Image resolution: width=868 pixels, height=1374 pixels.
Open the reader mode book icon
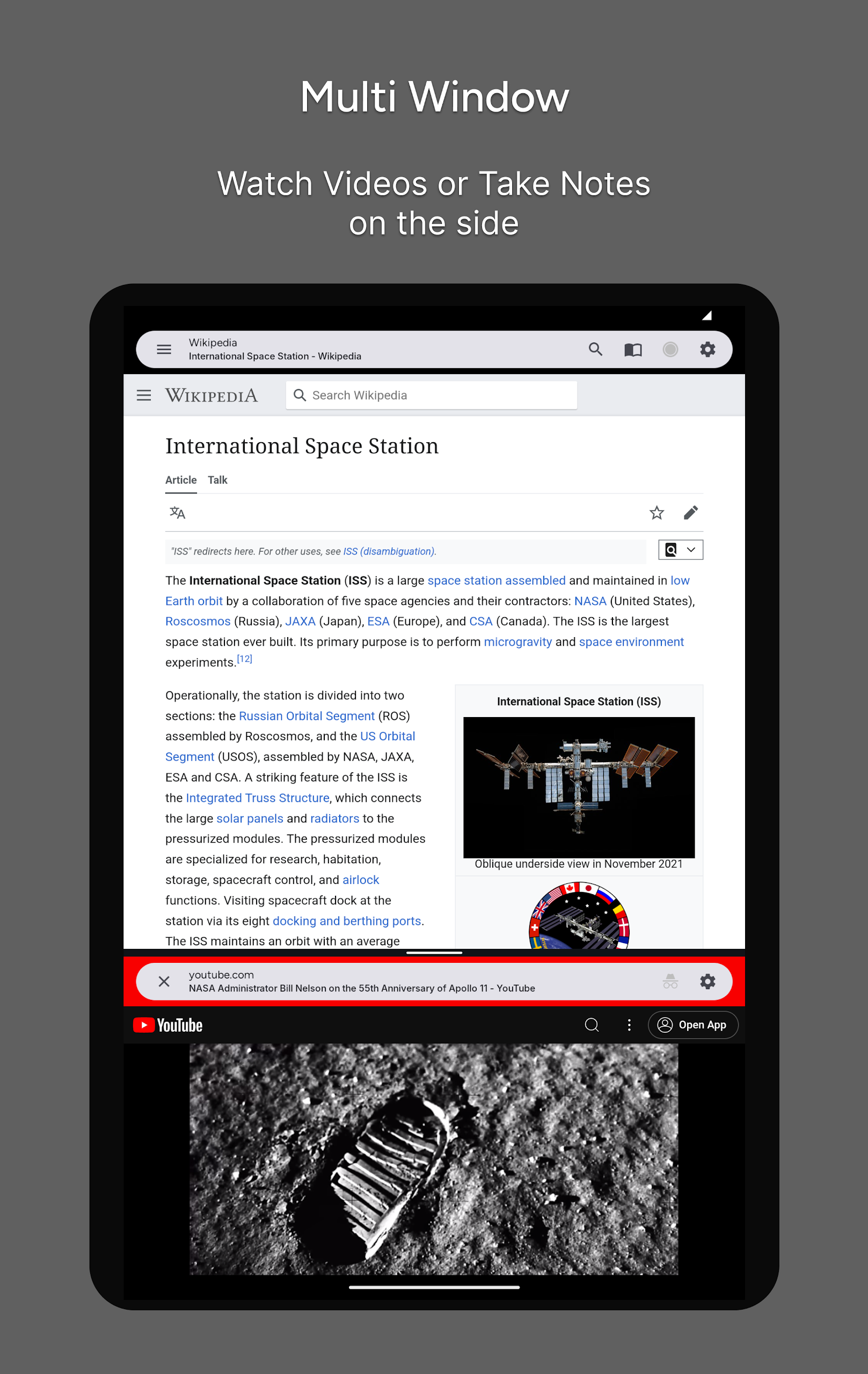click(x=633, y=349)
